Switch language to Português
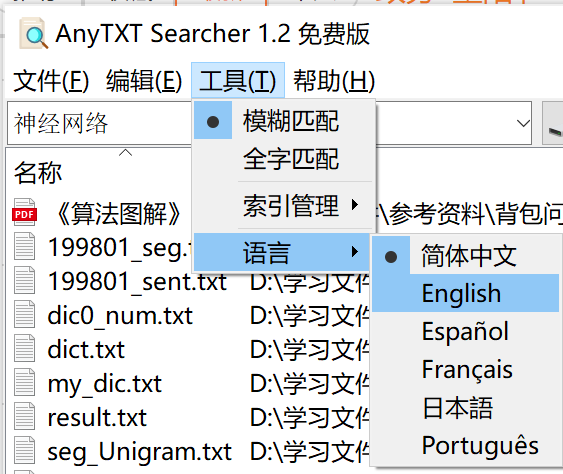The width and height of the screenshot is (563, 474). point(466,446)
